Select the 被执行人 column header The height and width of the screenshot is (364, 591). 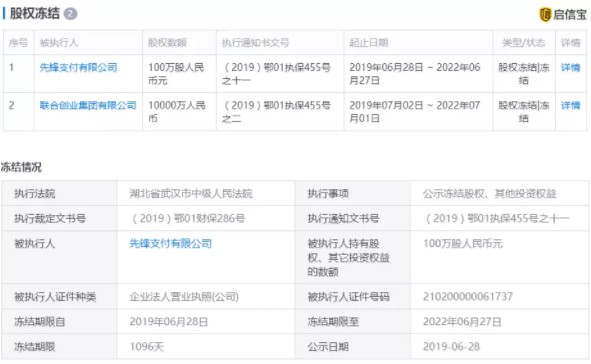[59, 43]
